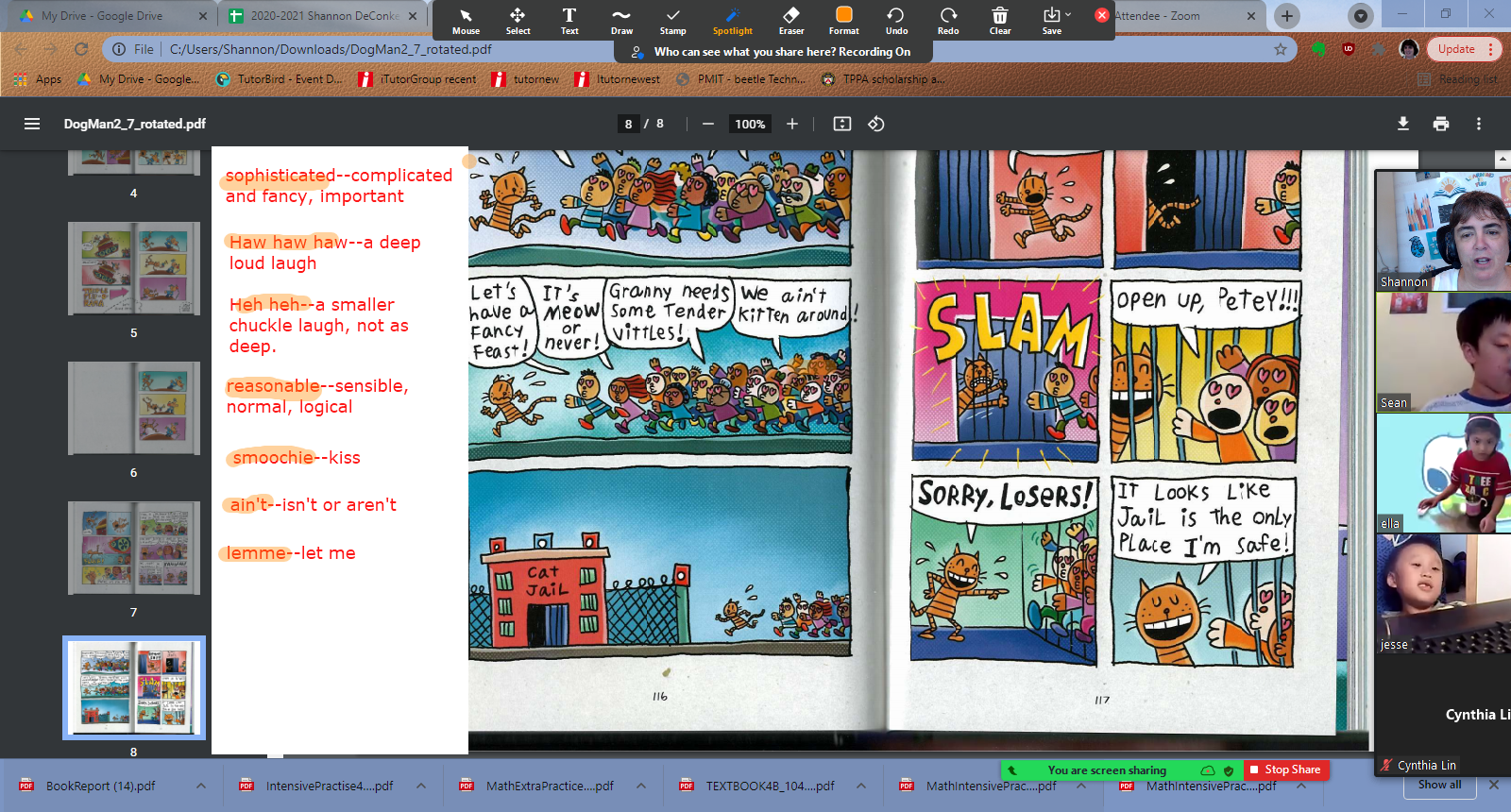This screenshot has width=1511, height=812.
Task: Choose the Select tool in Zoom toolbar
Action: [518, 21]
